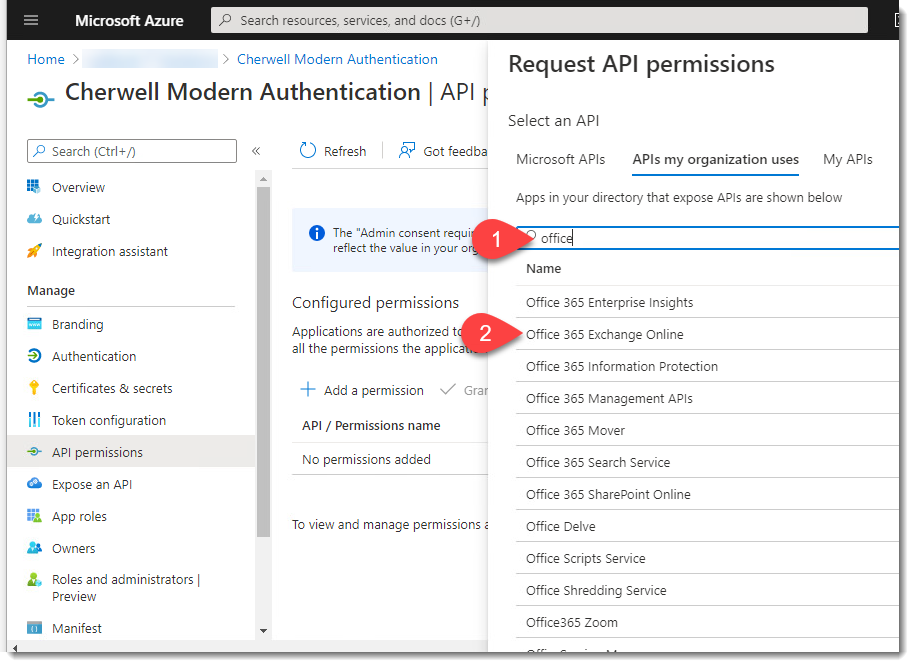
Task: Collapse the left navigation pane
Action: click(x=257, y=150)
